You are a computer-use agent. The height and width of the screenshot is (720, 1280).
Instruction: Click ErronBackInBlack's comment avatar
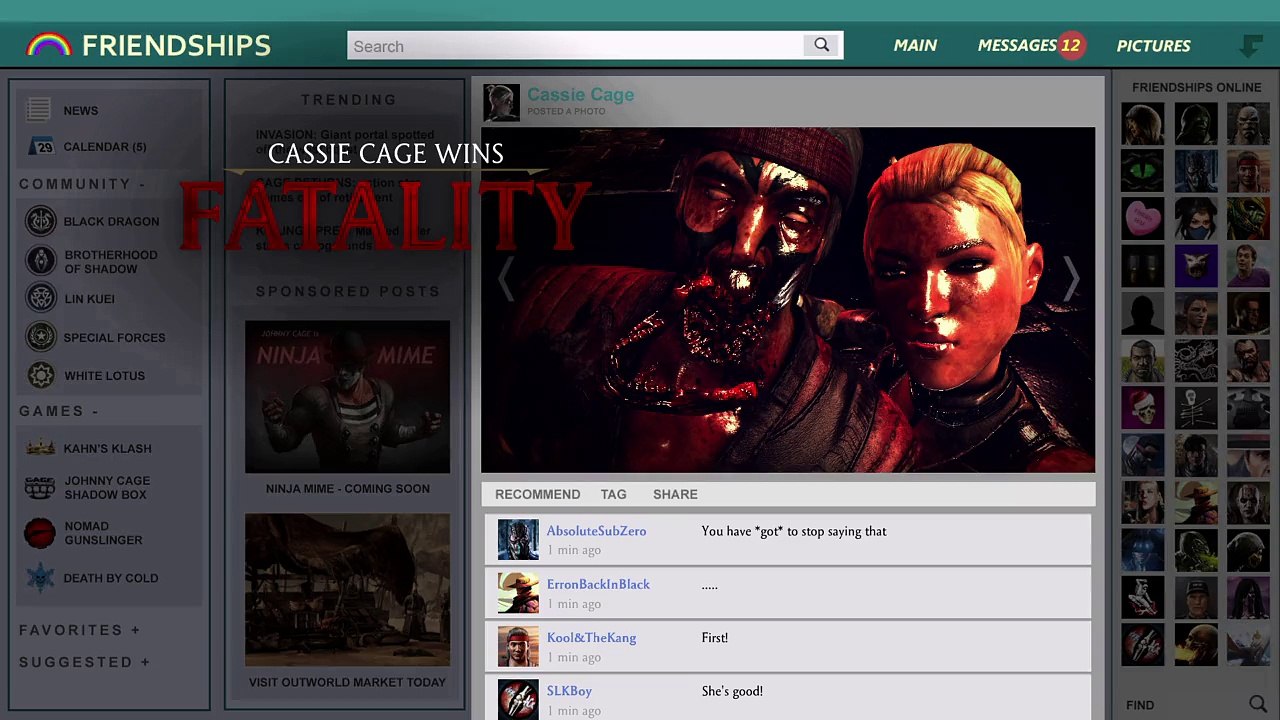(x=518, y=593)
